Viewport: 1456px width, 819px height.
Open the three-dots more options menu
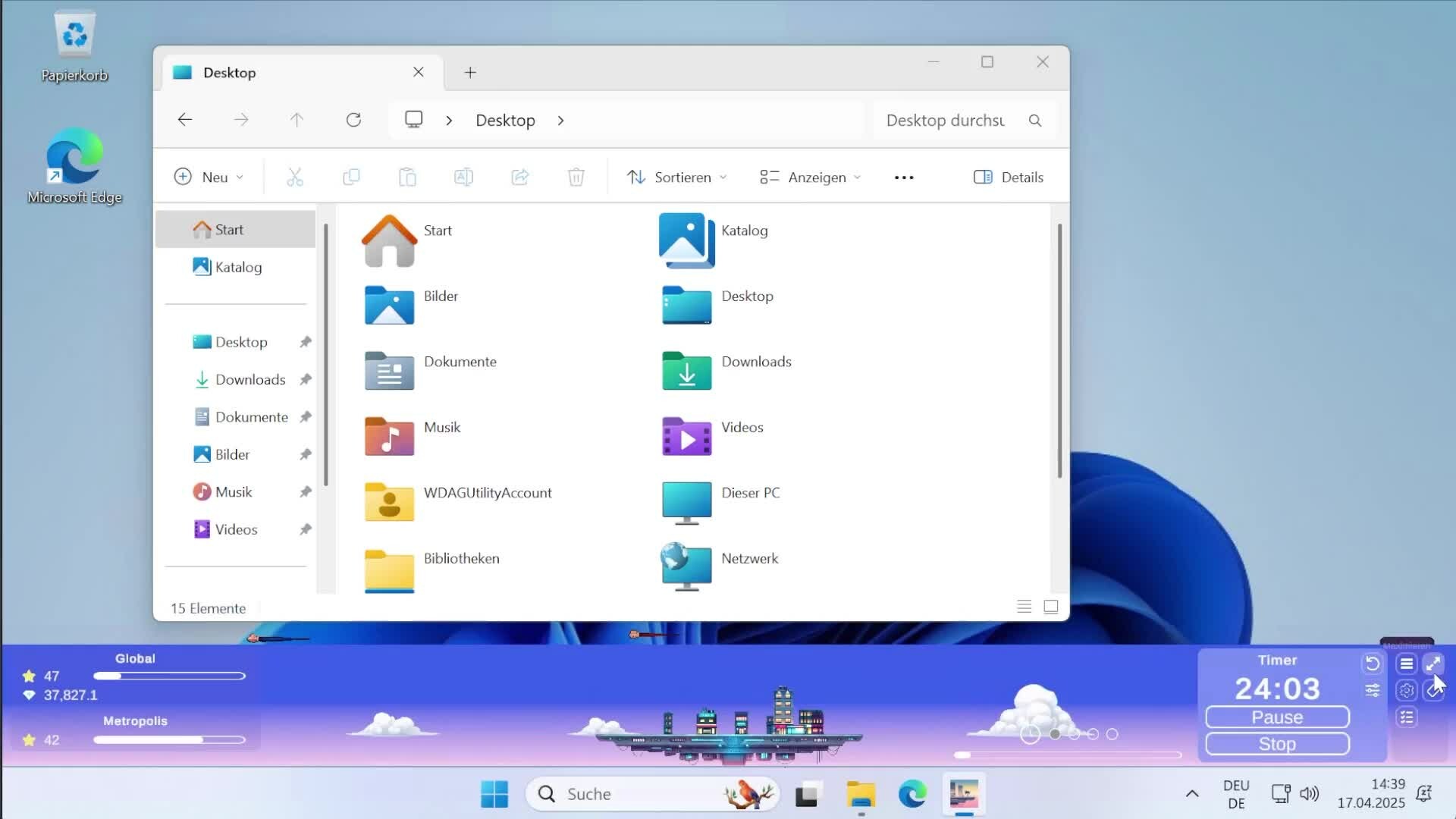click(x=903, y=177)
